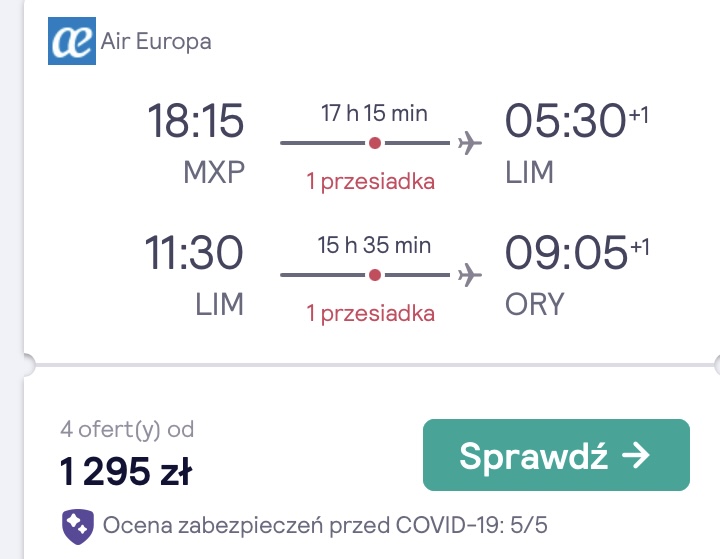720x559 pixels.
Task: Click the Air Europa airline name
Action: tap(156, 41)
